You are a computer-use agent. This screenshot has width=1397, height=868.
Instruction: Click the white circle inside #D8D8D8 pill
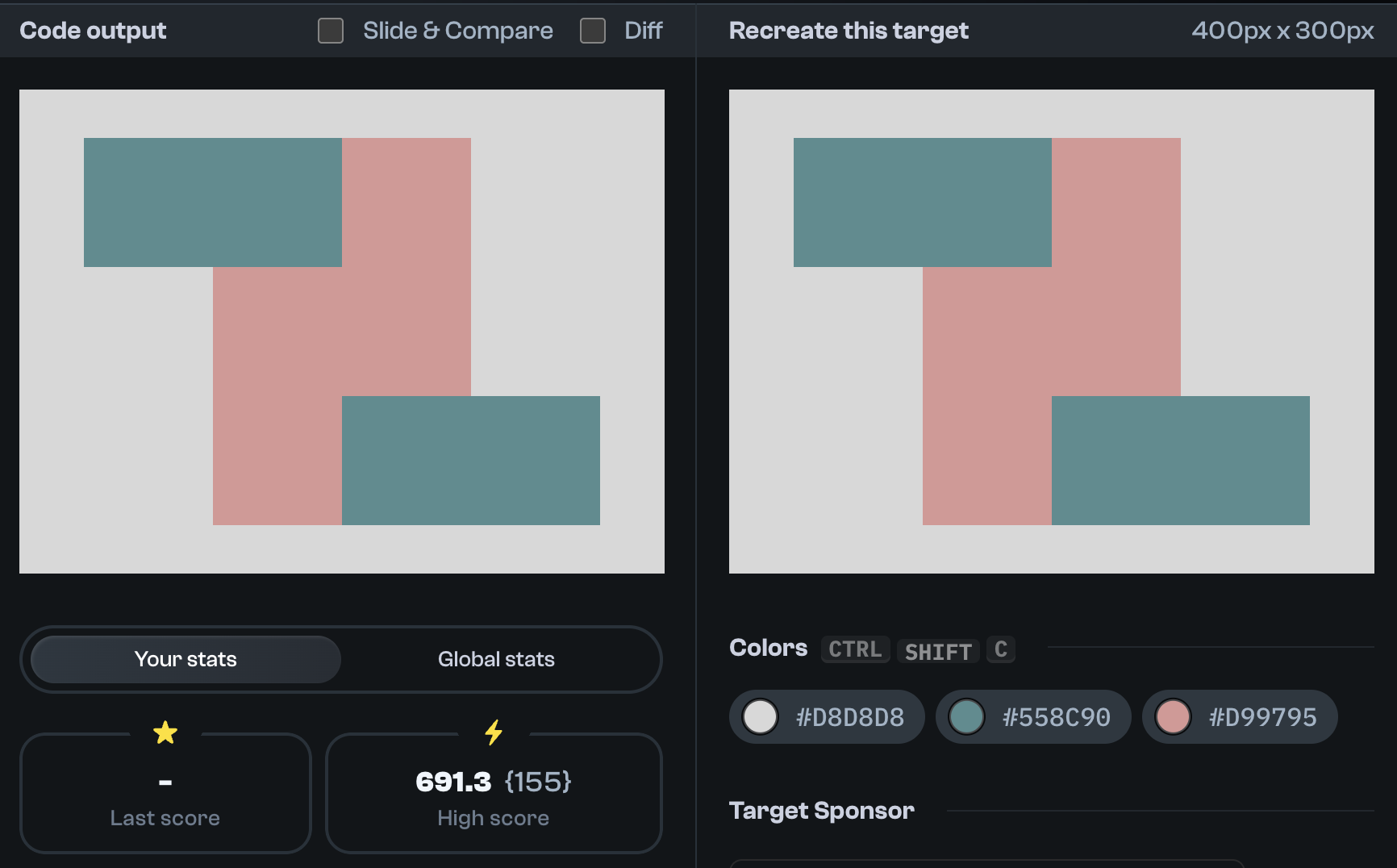click(759, 716)
